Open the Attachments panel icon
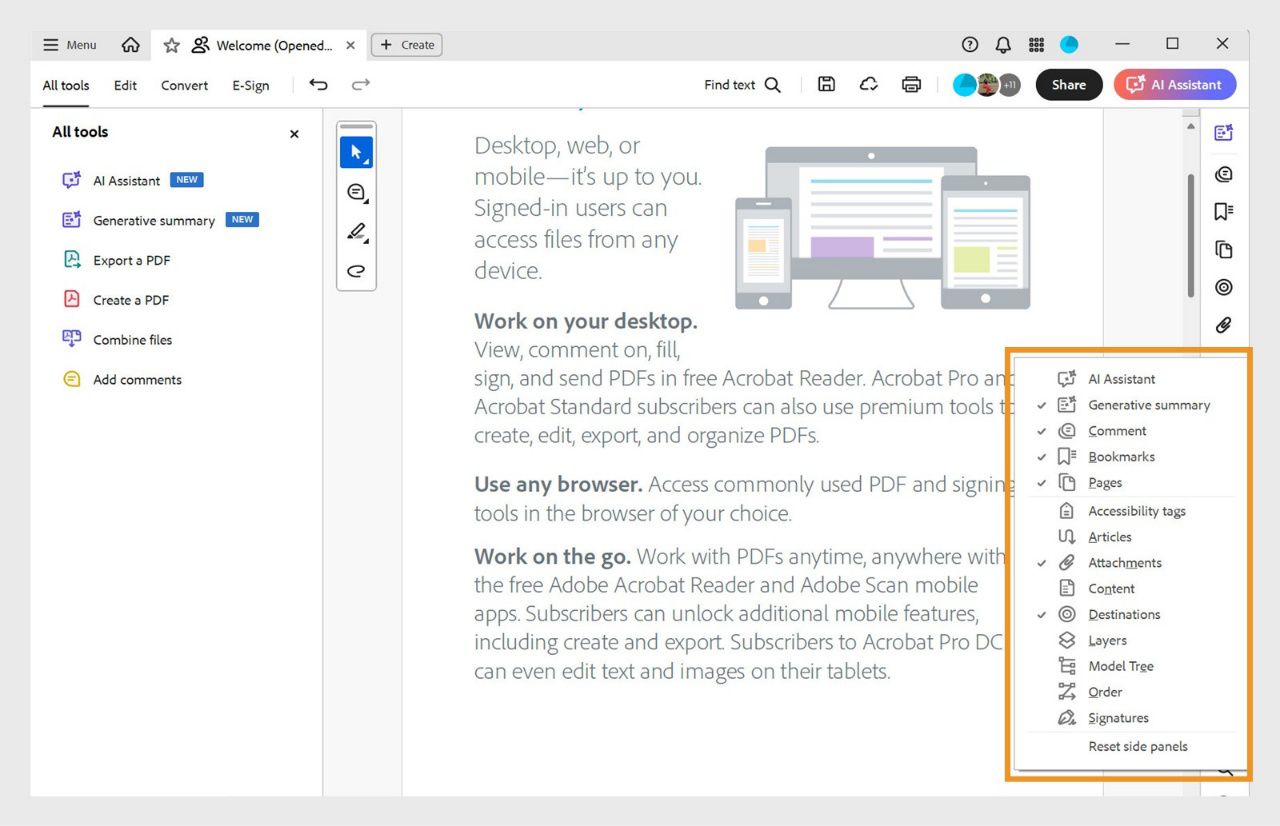 1223,324
